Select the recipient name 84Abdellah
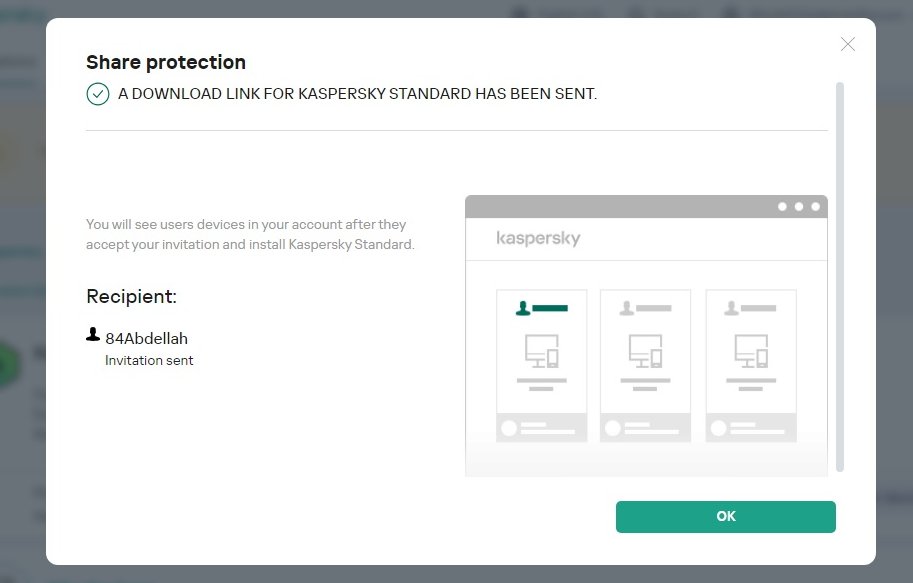The image size is (913, 583). [146, 338]
